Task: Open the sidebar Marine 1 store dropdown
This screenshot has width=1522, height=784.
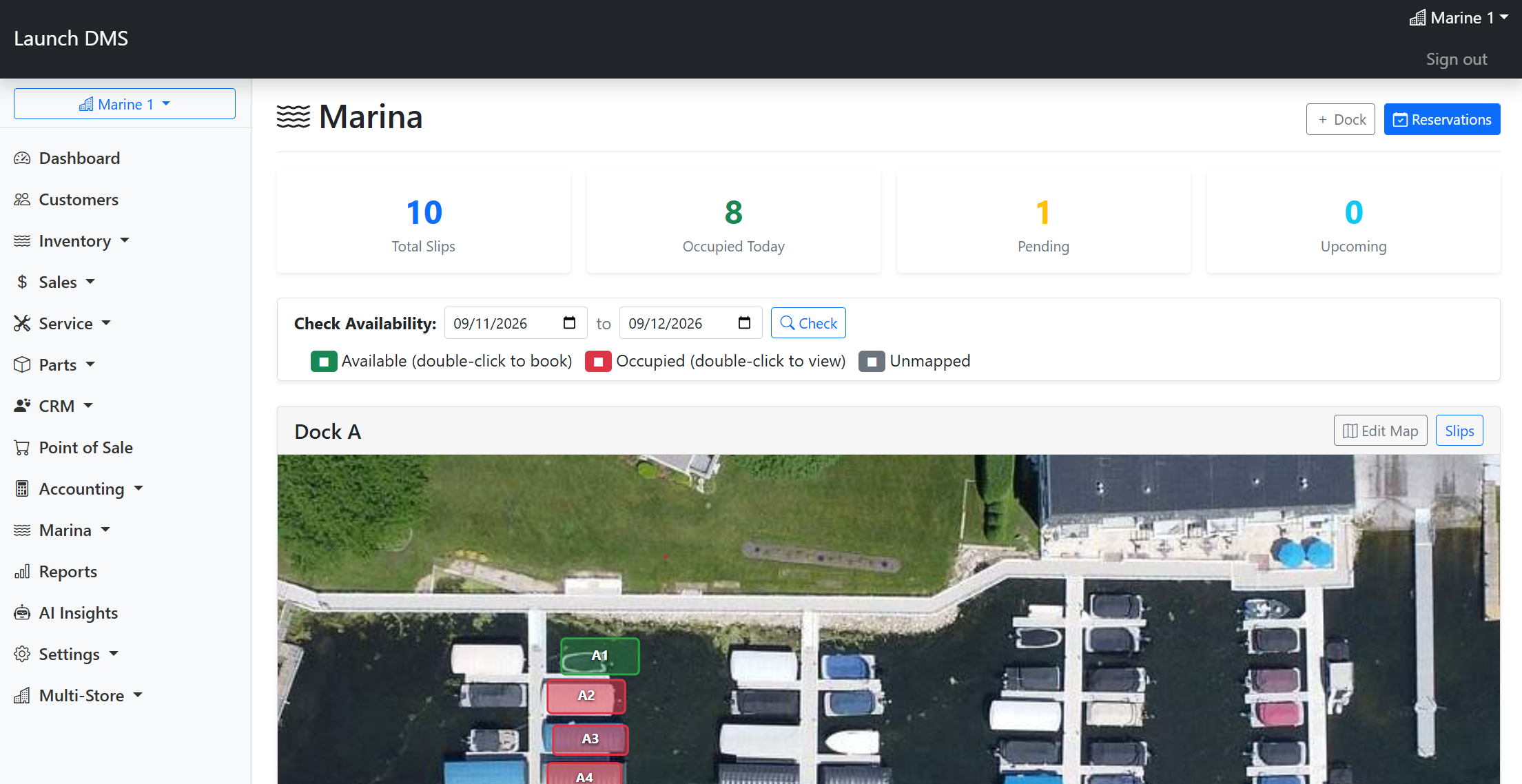Action: click(125, 104)
